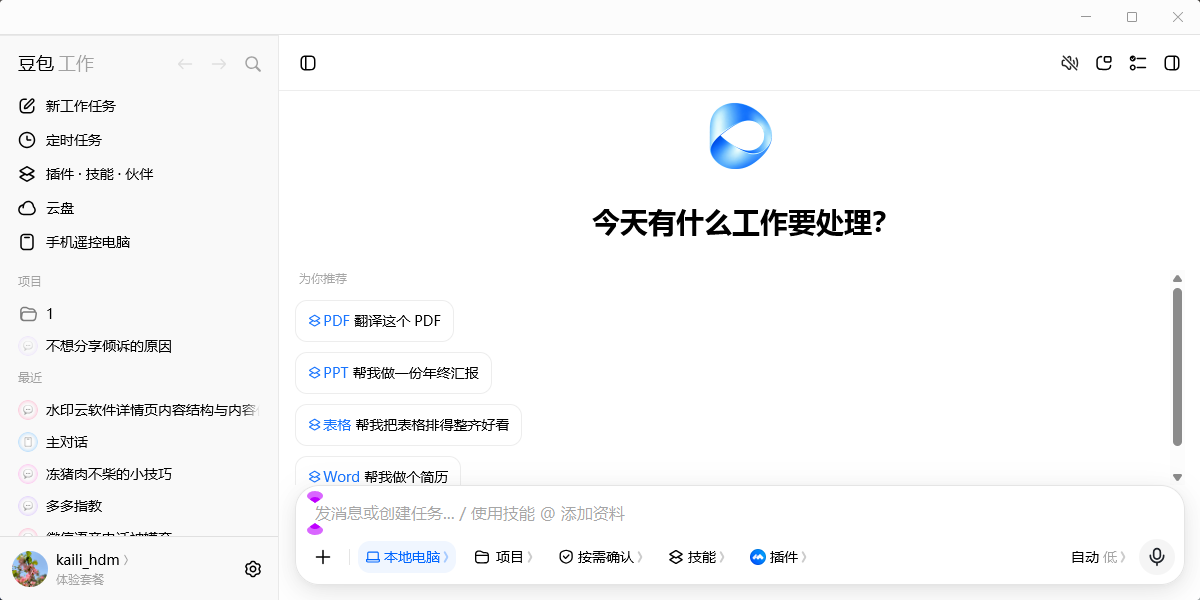The width and height of the screenshot is (1200, 600).
Task: Click the 豆包 工作 title
Action: coord(56,64)
